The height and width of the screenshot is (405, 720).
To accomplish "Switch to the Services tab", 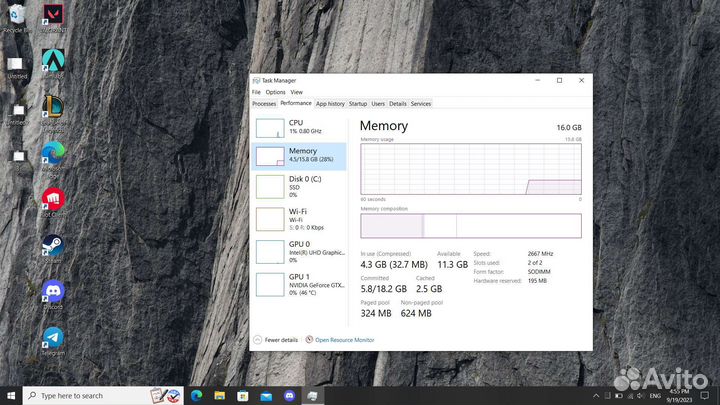I will (421, 104).
